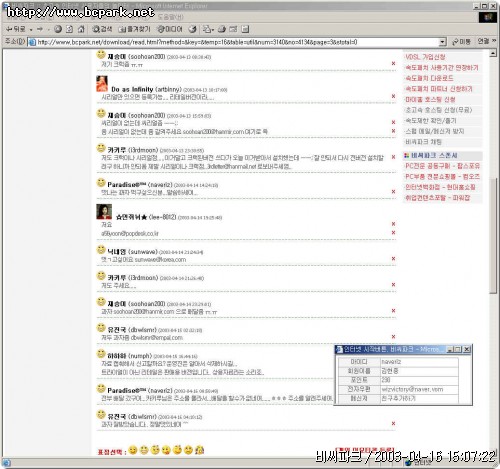Open the PC전문 공동구매 sponsor link
This screenshot has width=500, height=469.
[442, 166]
